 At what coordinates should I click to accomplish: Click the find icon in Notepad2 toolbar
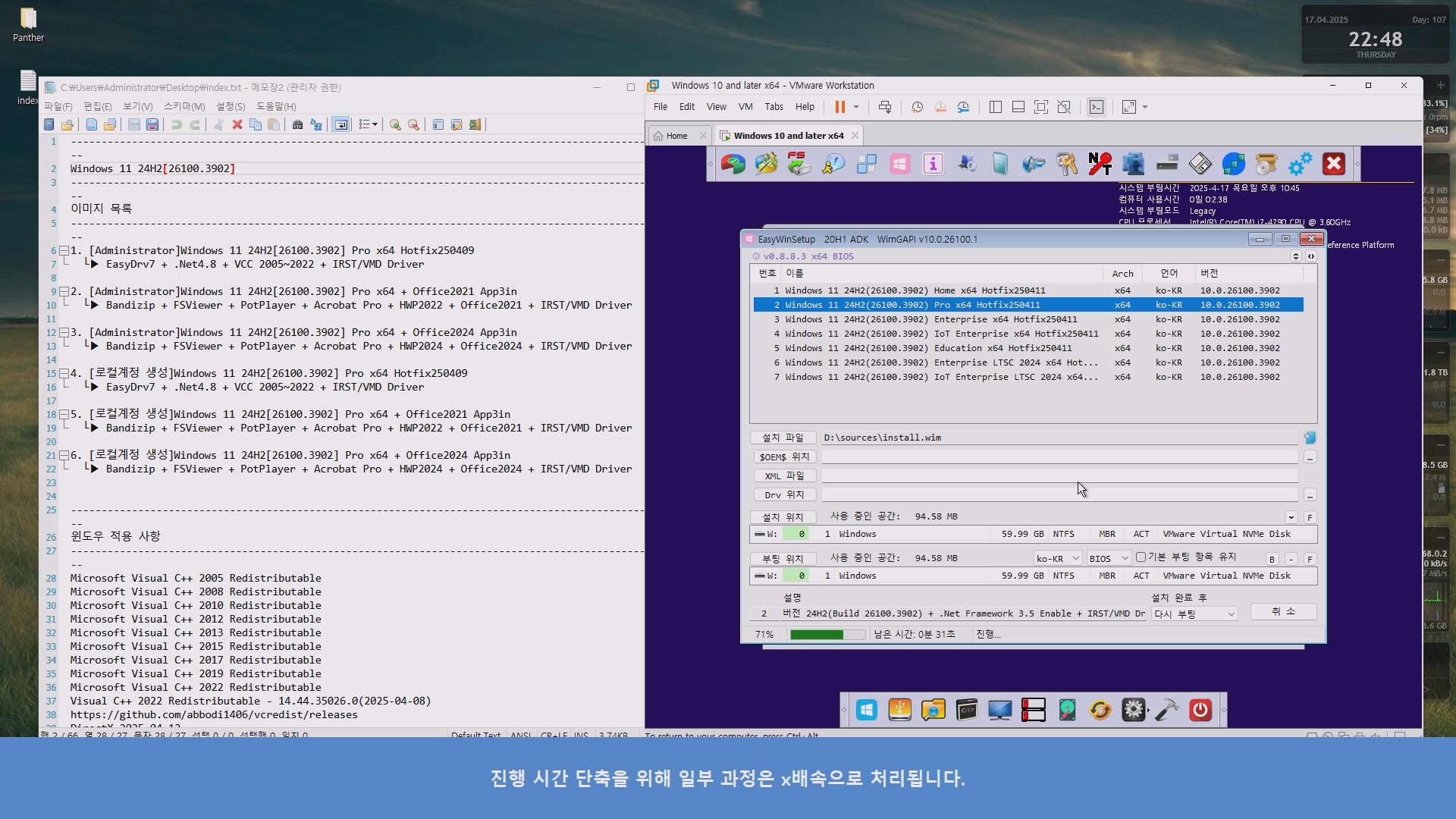coord(297,124)
